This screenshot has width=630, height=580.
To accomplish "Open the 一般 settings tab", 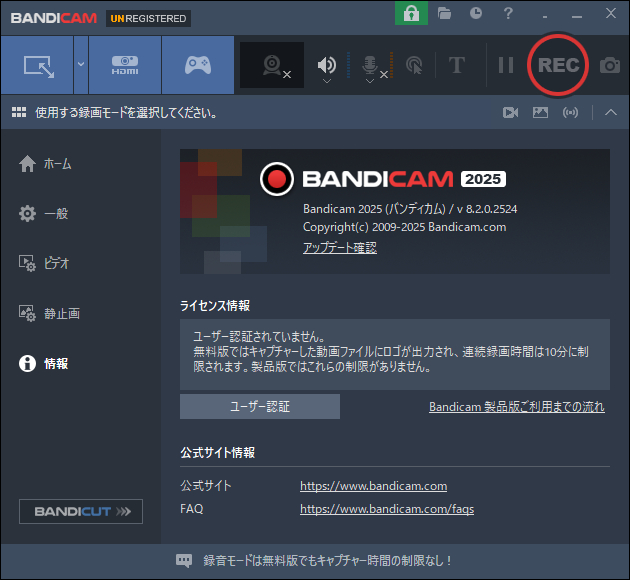I will click(x=43, y=213).
